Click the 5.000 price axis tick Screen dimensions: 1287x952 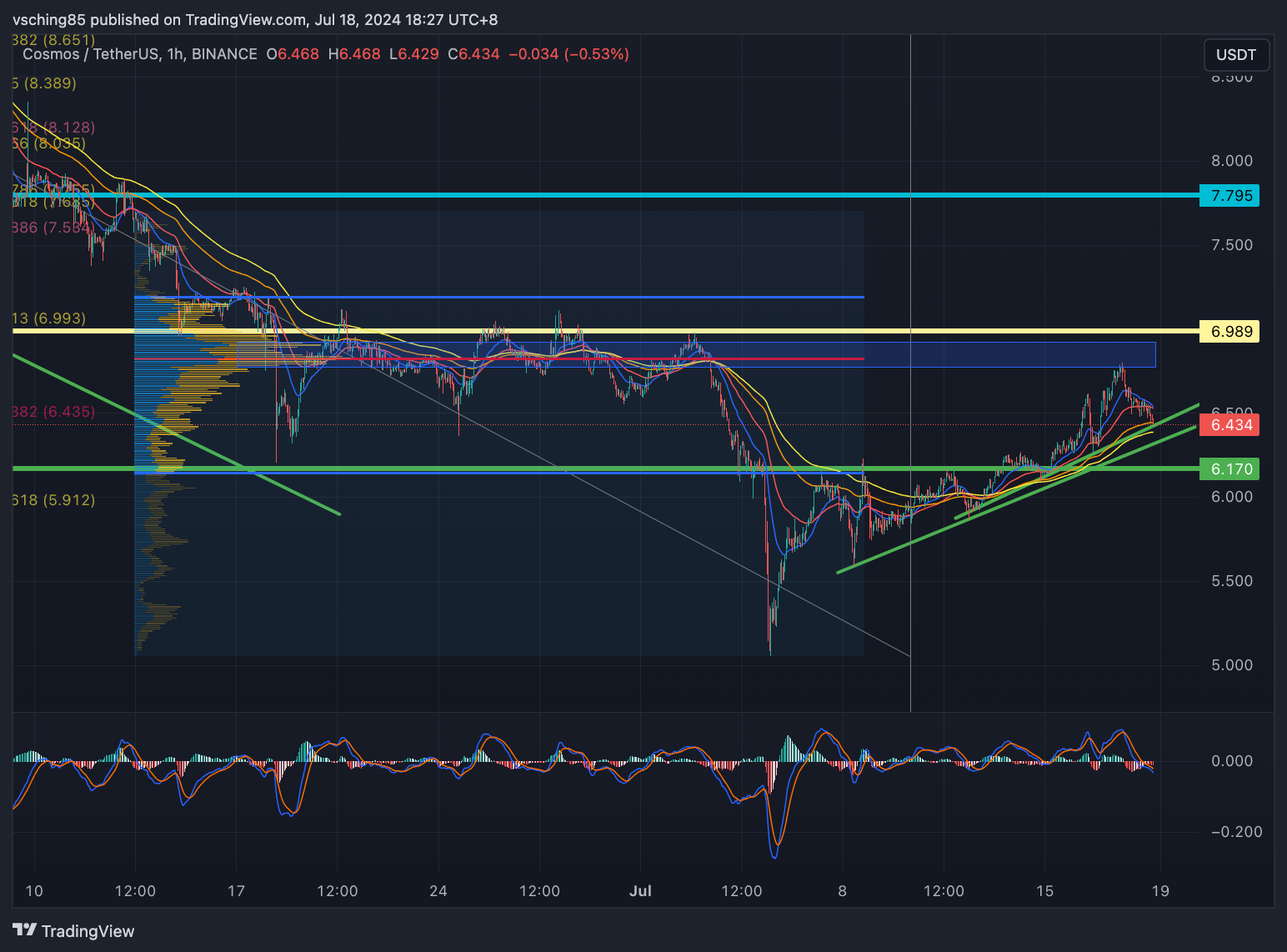point(1232,665)
